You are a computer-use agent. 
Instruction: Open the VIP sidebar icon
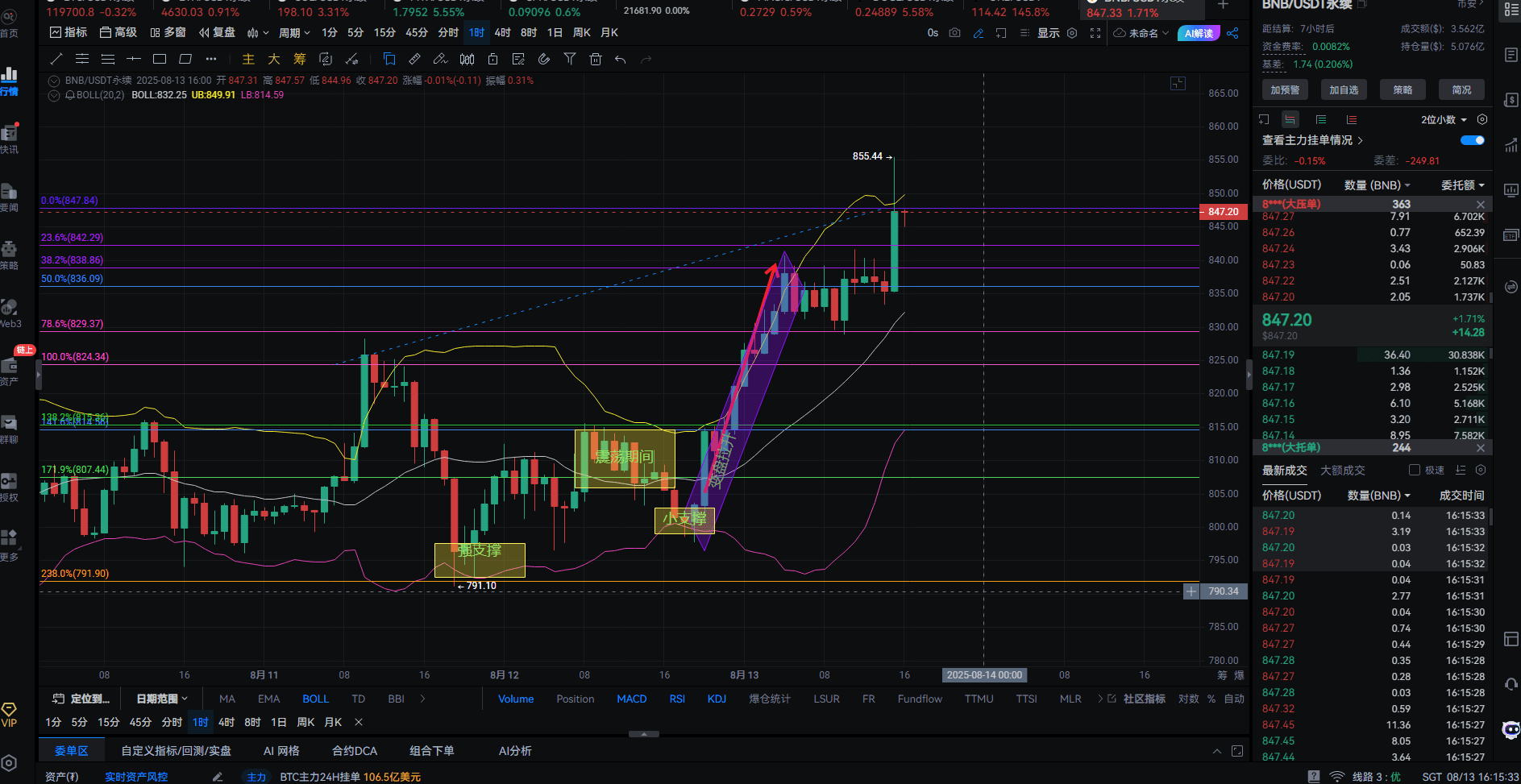coord(9,715)
